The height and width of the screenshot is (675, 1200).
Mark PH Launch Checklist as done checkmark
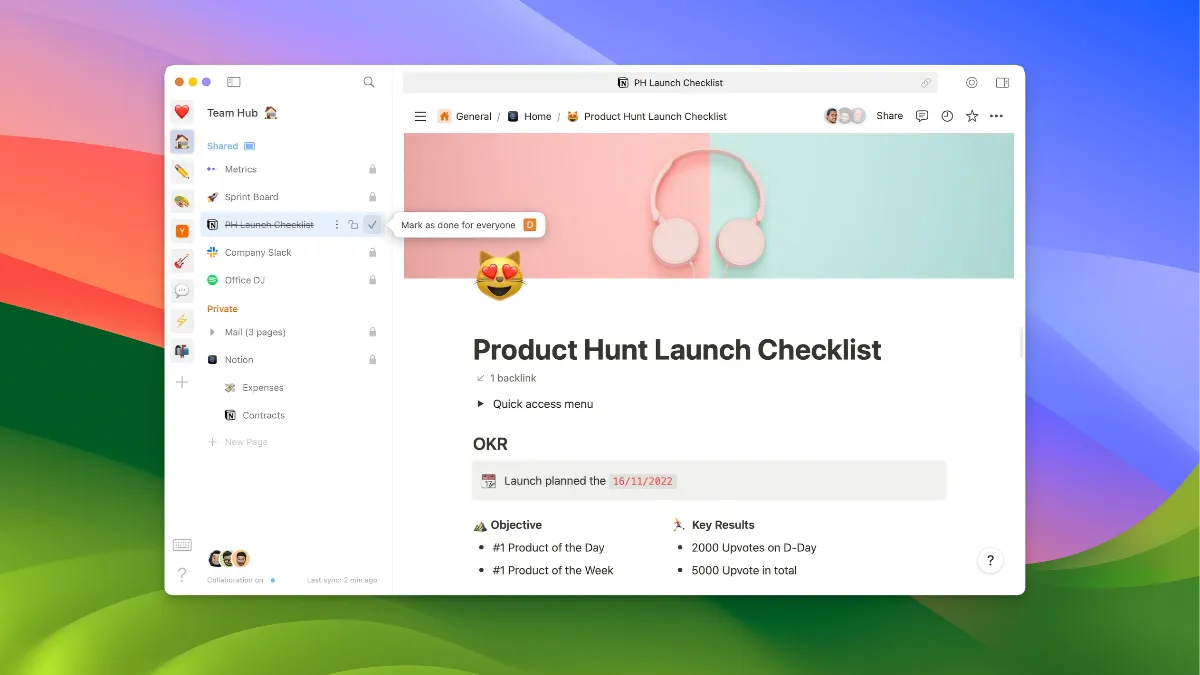(x=372, y=225)
